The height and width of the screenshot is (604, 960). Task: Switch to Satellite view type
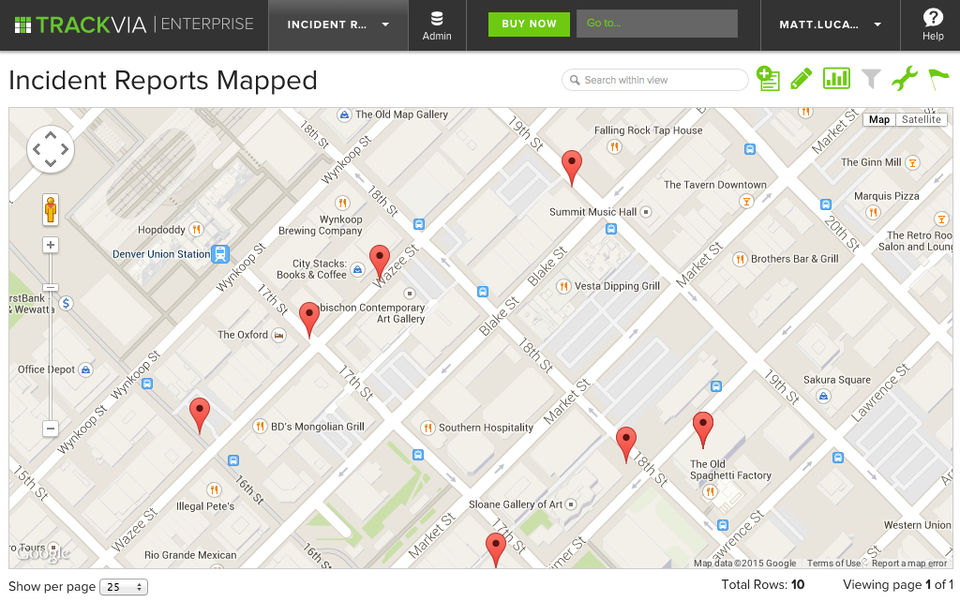pos(921,119)
